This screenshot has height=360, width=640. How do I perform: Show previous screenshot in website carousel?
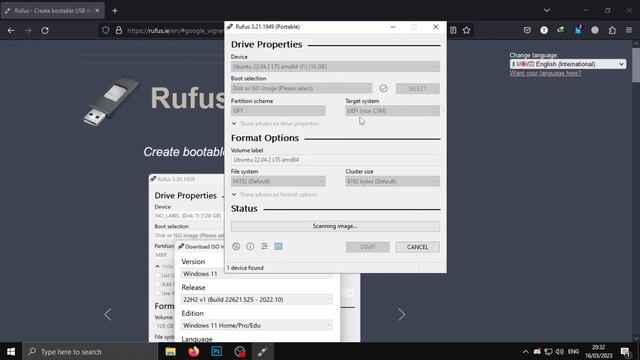tap(108, 314)
